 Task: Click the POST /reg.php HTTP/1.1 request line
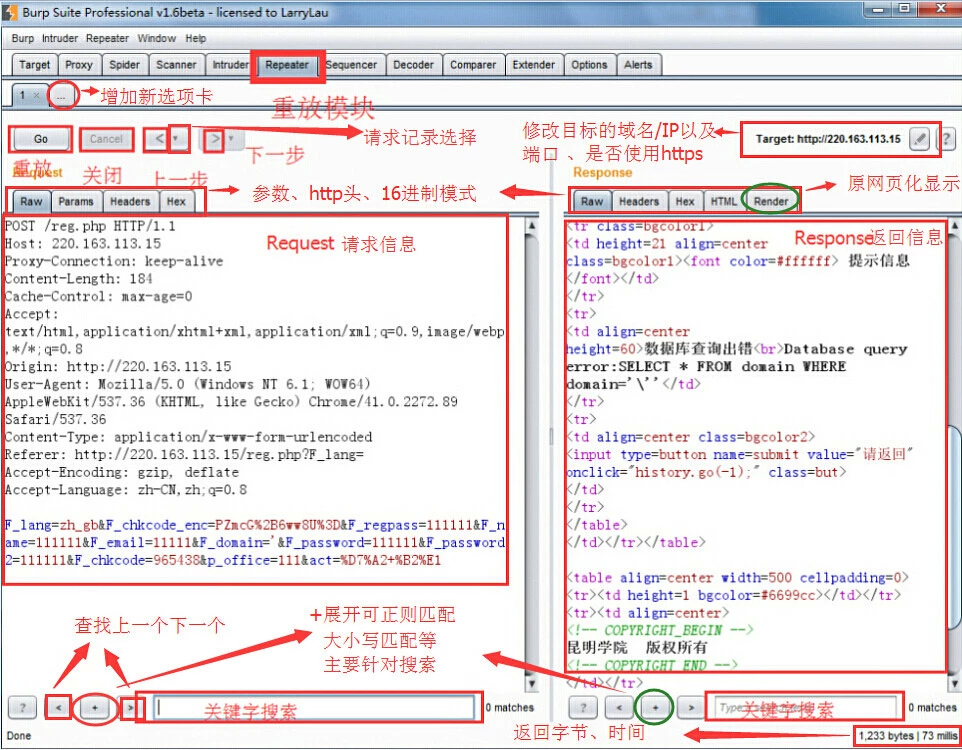click(x=90, y=226)
